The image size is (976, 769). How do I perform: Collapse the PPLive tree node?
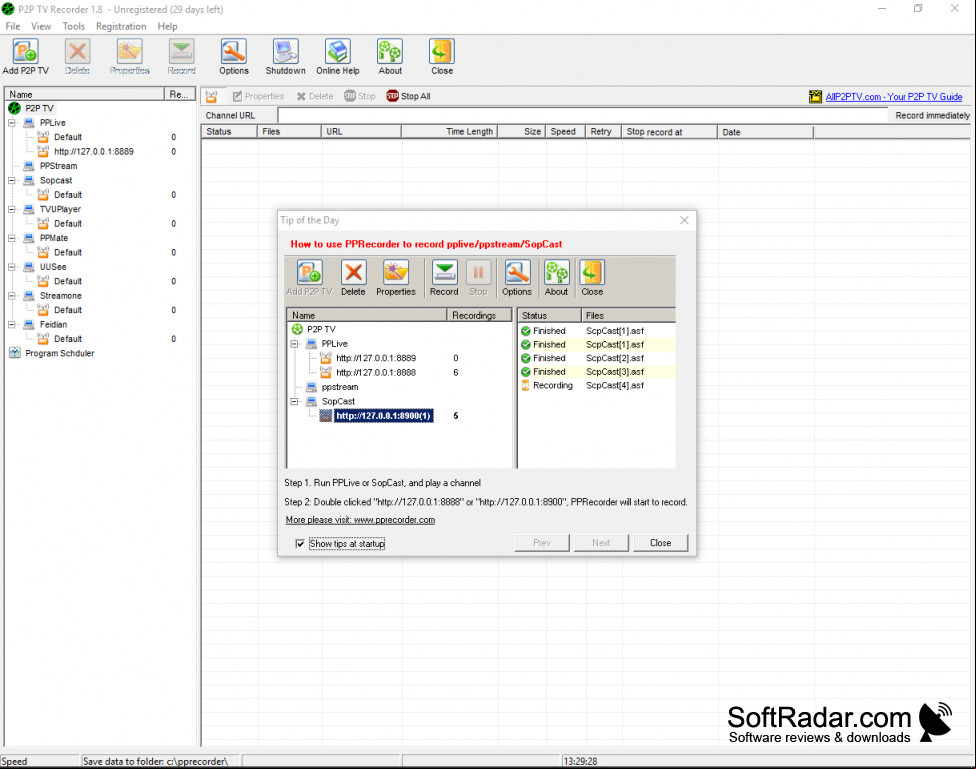(x=11, y=123)
